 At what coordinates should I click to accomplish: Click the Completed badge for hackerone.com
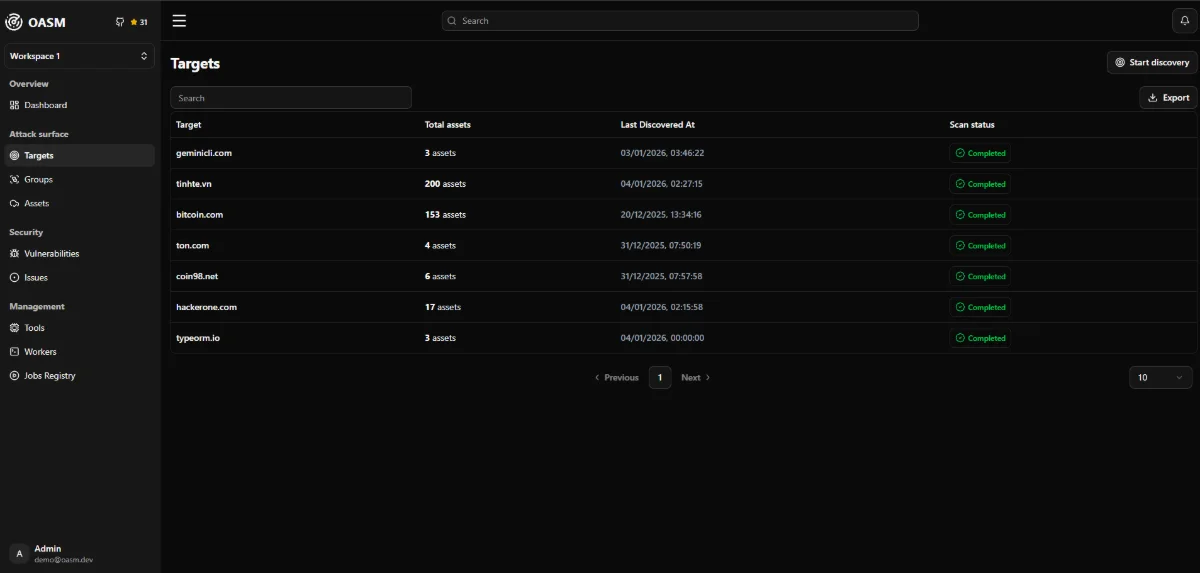pyautogui.click(x=980, y=307)
